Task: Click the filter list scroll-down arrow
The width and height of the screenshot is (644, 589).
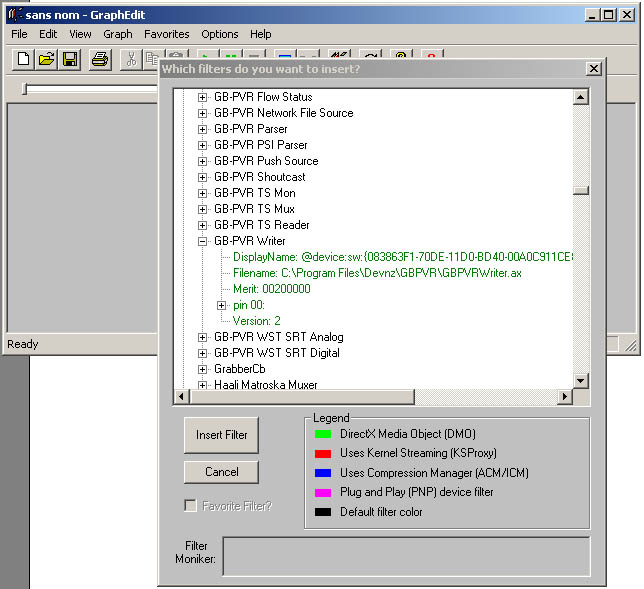Action: point(580,381)
